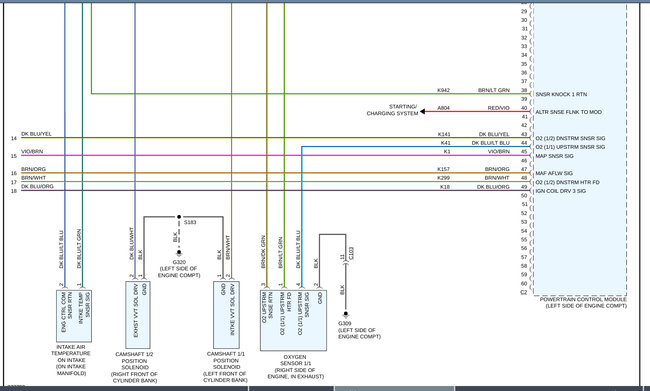Click the O2 (1/2) DNSTRM HTR FD label
The width and height of the screenshot is (650, 391).
(x=567, y=182)
